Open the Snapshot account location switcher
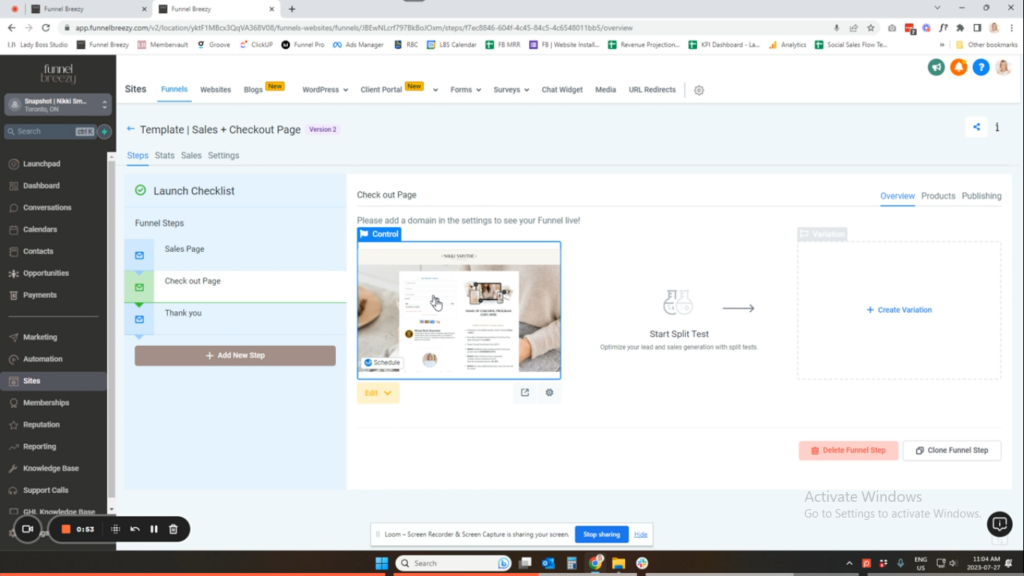The image size is (1024, 576). 58,105
